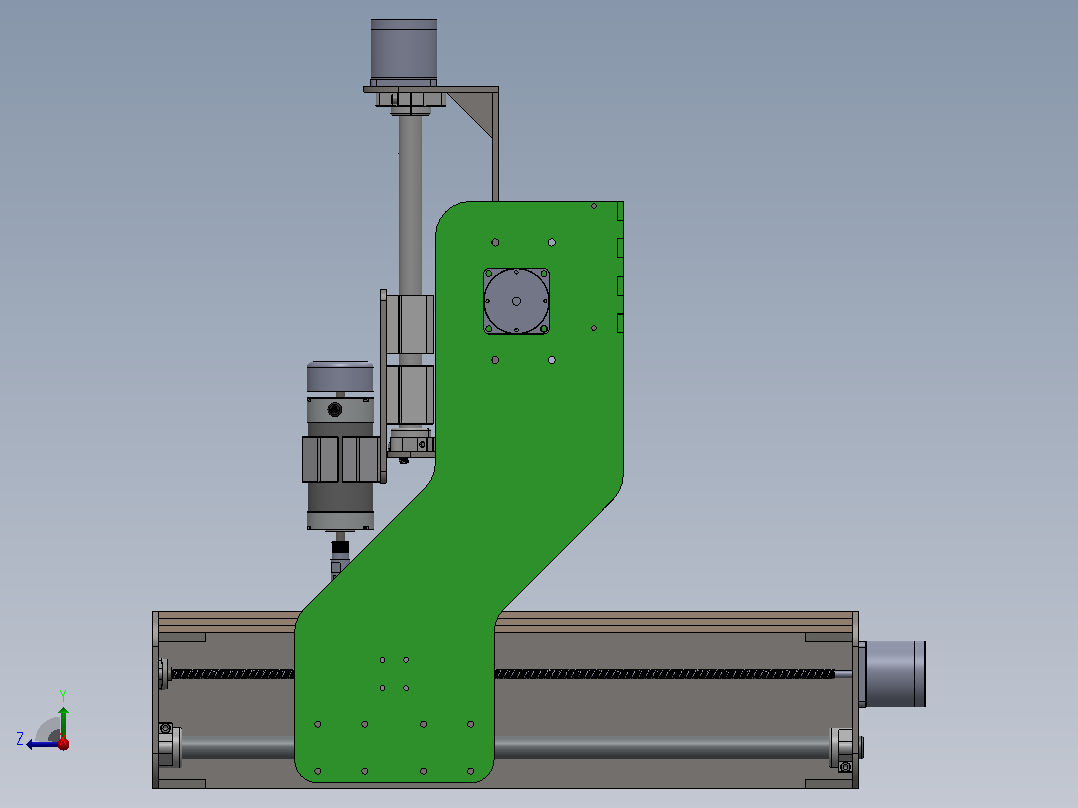Select the thin vertical carriage plate beside the spindle
Image resolution: width=1078 pixels, height=808 pixels.
tap(384, 386)
